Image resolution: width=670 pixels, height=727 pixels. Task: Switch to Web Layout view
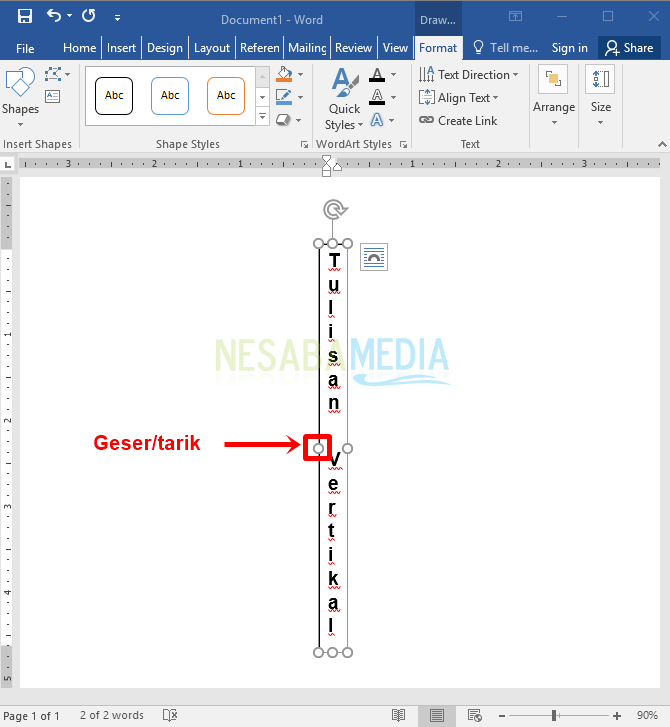tap(474, 715)
